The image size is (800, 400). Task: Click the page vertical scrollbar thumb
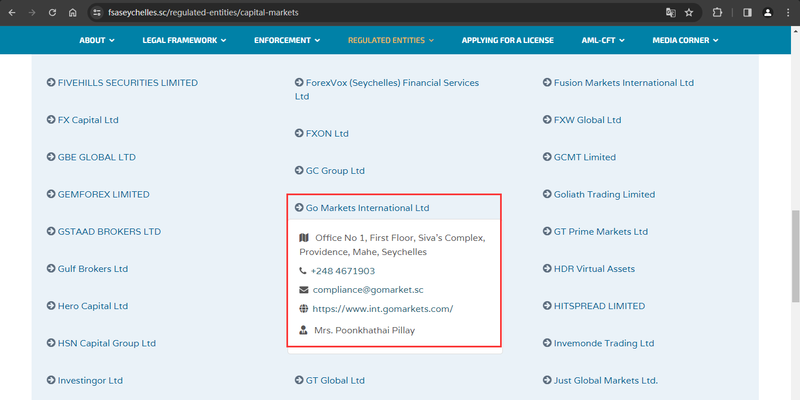795,256
